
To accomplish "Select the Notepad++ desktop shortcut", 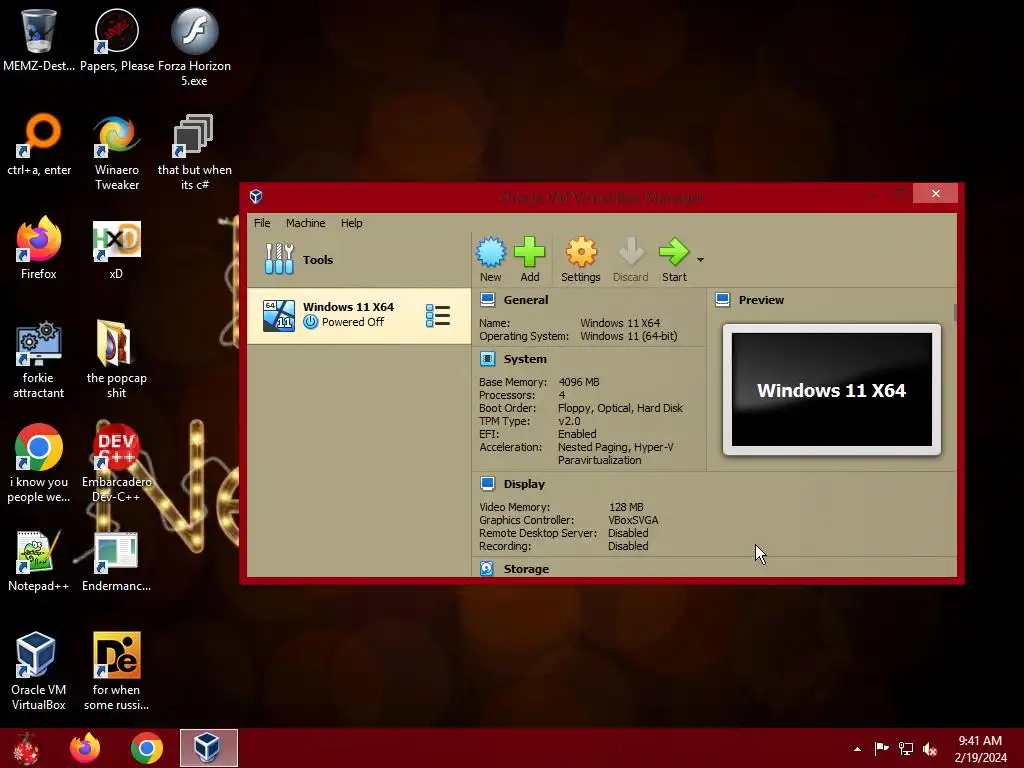I will pos(39,561).
